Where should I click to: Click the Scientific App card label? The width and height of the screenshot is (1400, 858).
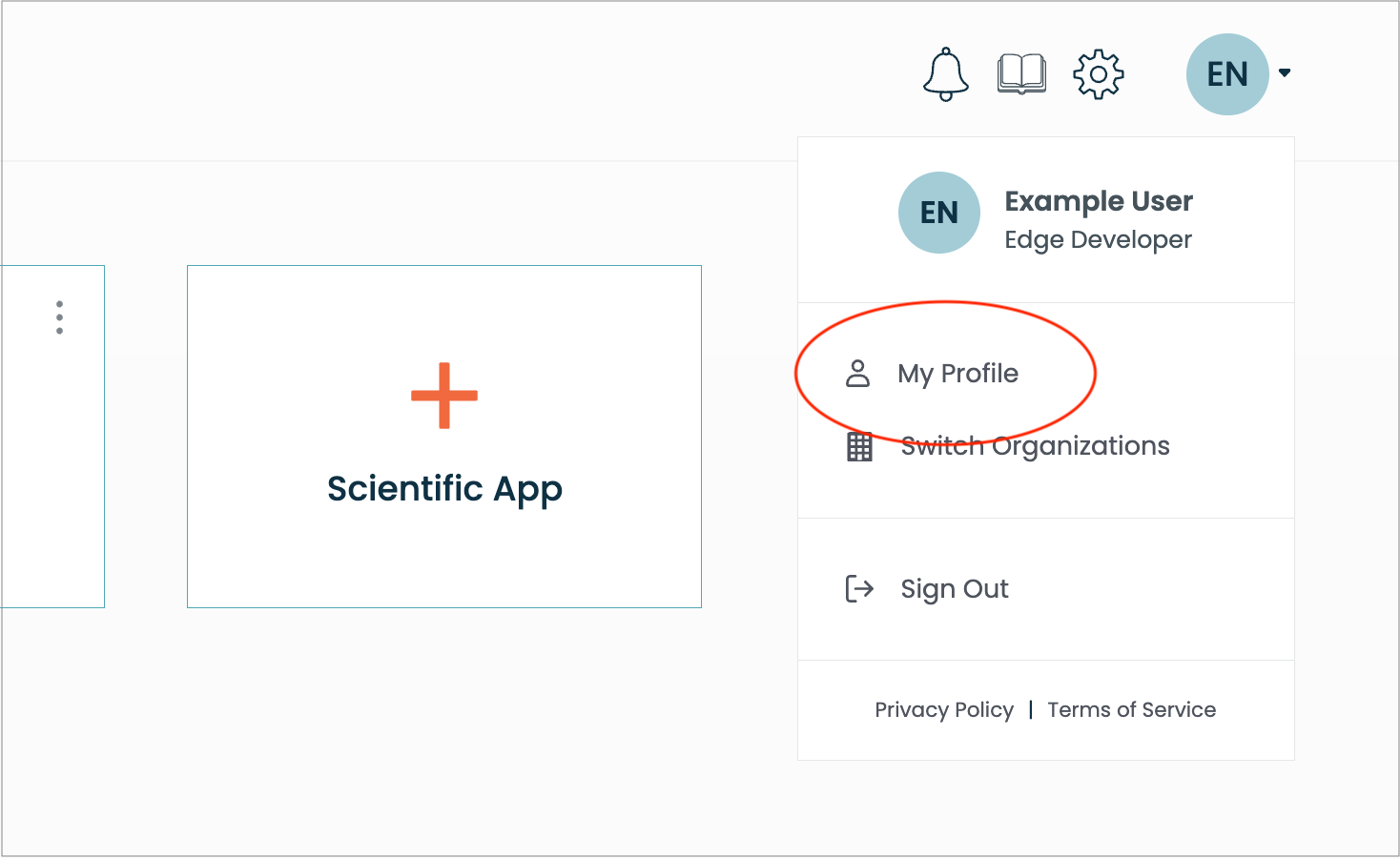point(444,489)
